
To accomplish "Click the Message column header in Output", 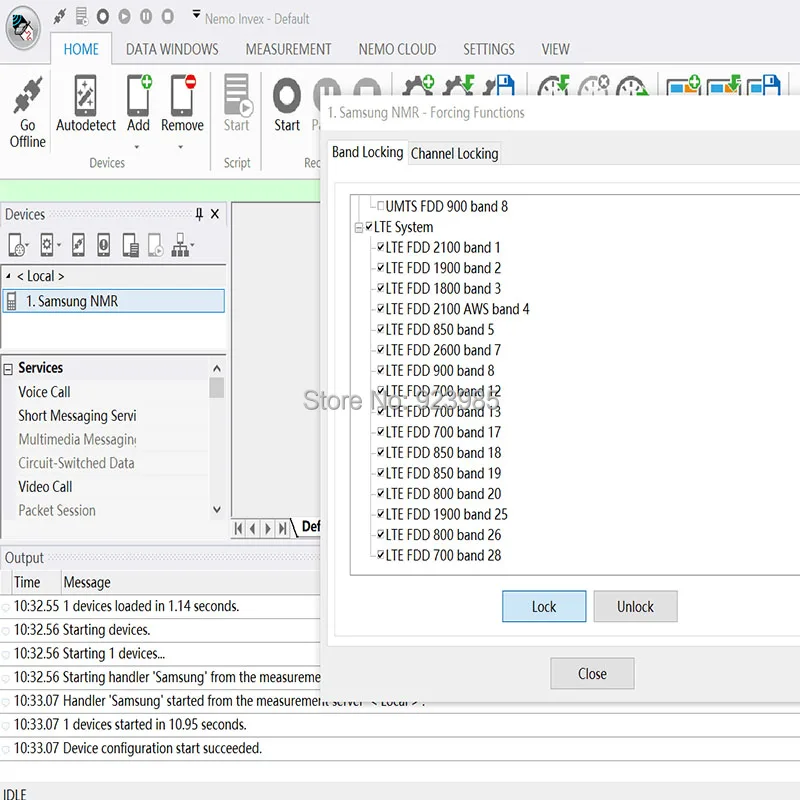I will coord(87,582).
